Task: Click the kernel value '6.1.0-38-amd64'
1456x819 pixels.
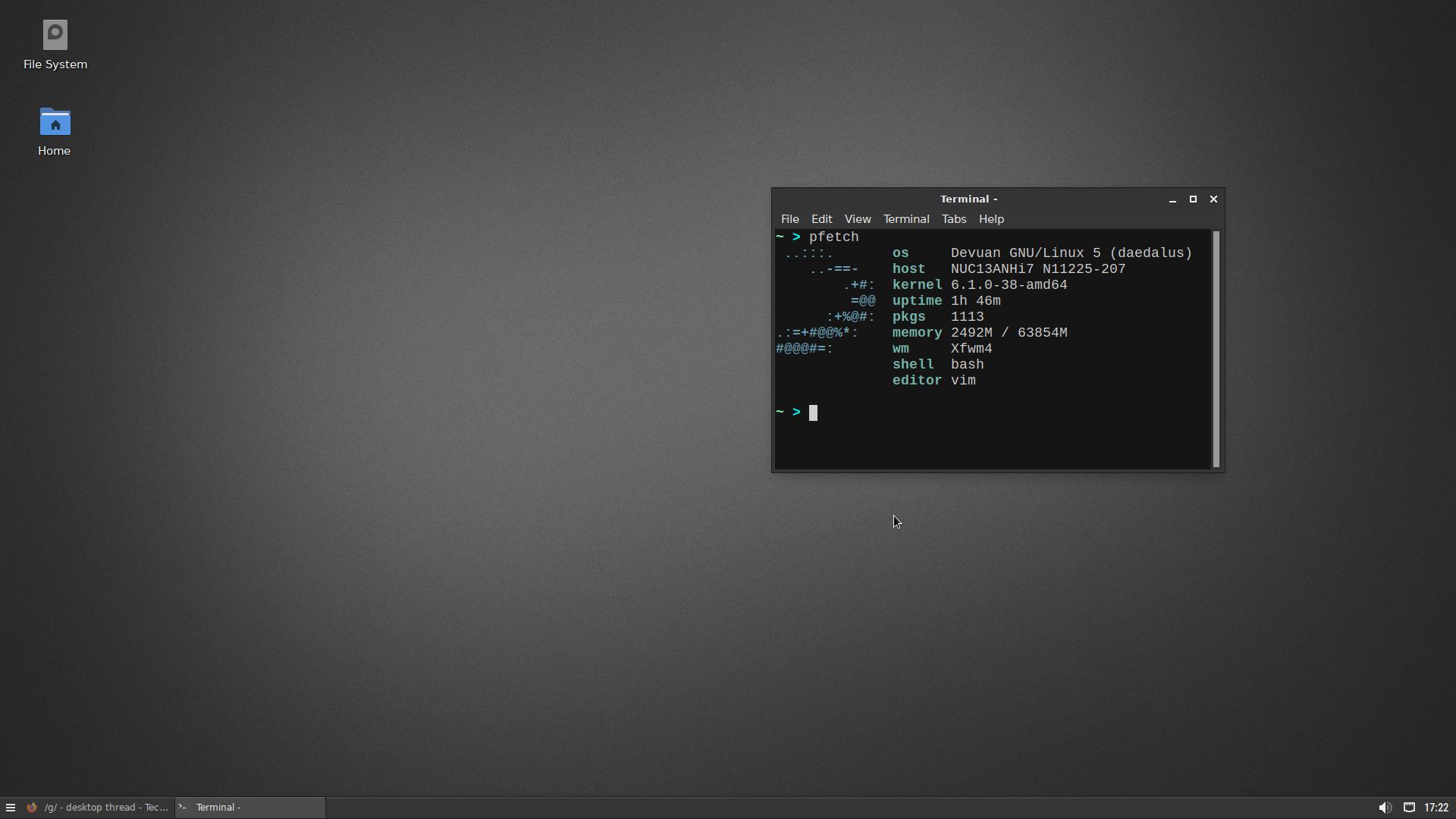Action: pos(1009,285)
